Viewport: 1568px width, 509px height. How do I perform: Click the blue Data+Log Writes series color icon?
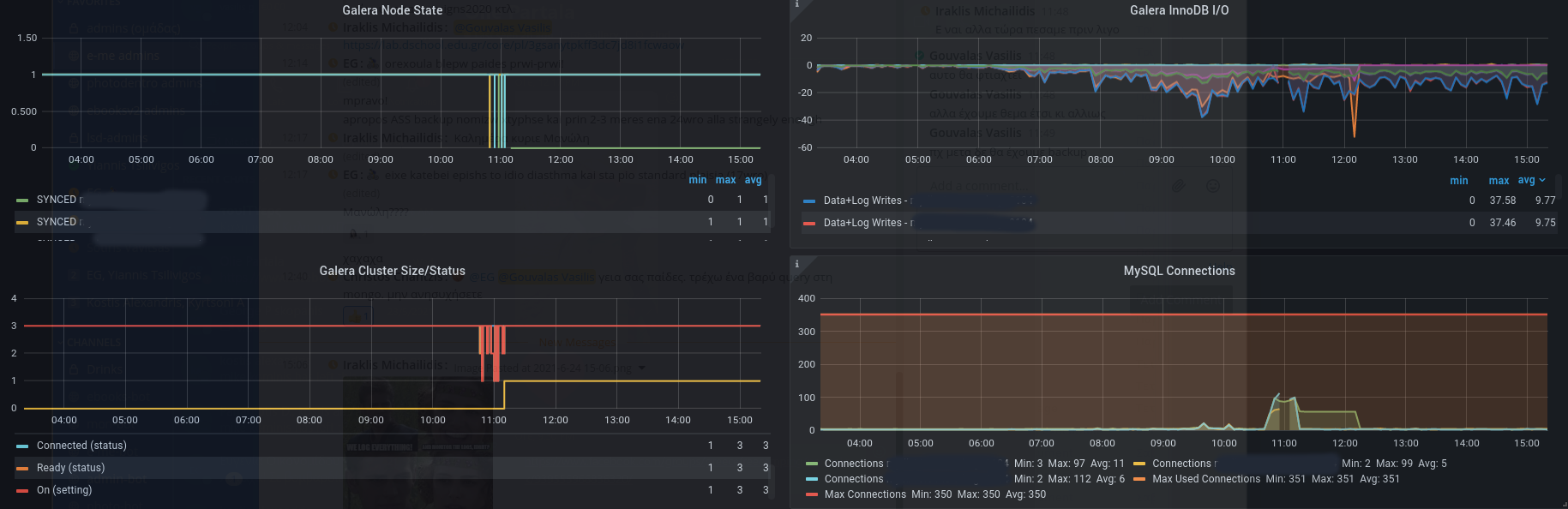click(x=809, y=201)
